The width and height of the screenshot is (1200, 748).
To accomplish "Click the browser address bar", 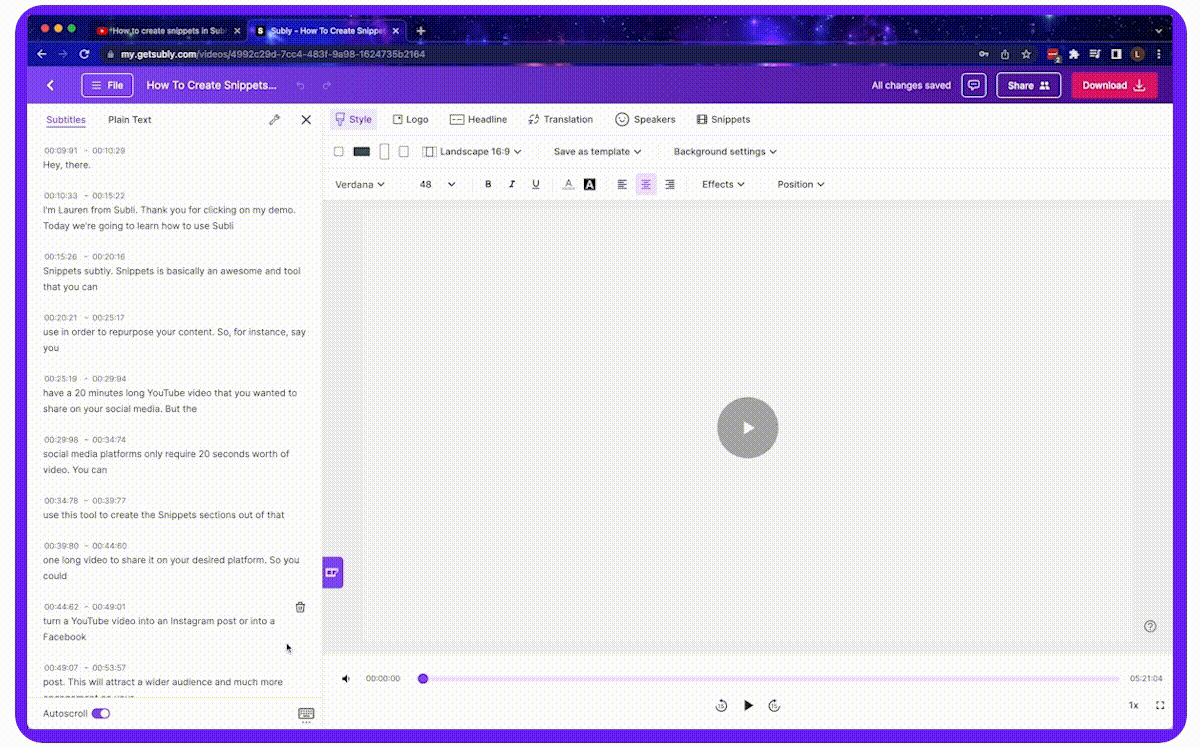I will pyautogui.click(x=540, y=54).
